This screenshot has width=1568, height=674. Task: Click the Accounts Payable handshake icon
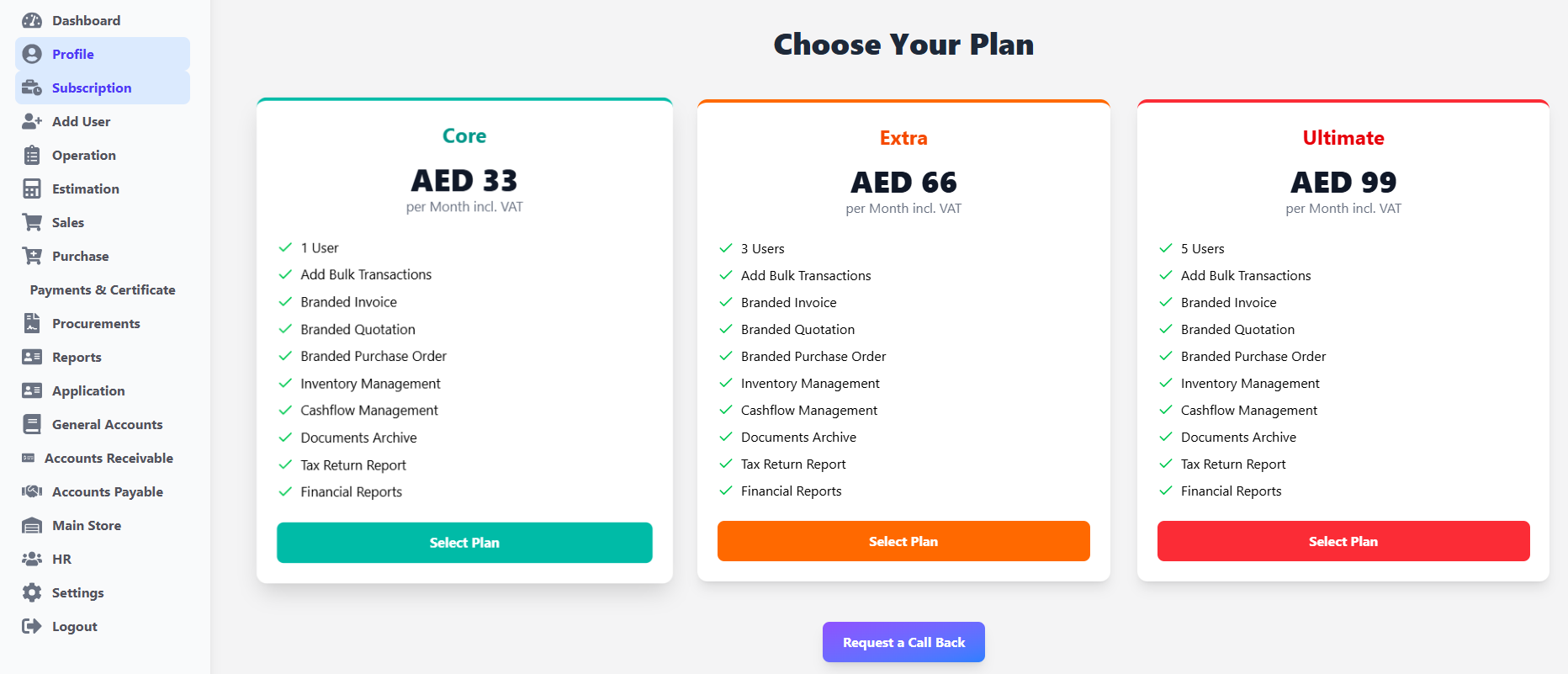(32, 491)
